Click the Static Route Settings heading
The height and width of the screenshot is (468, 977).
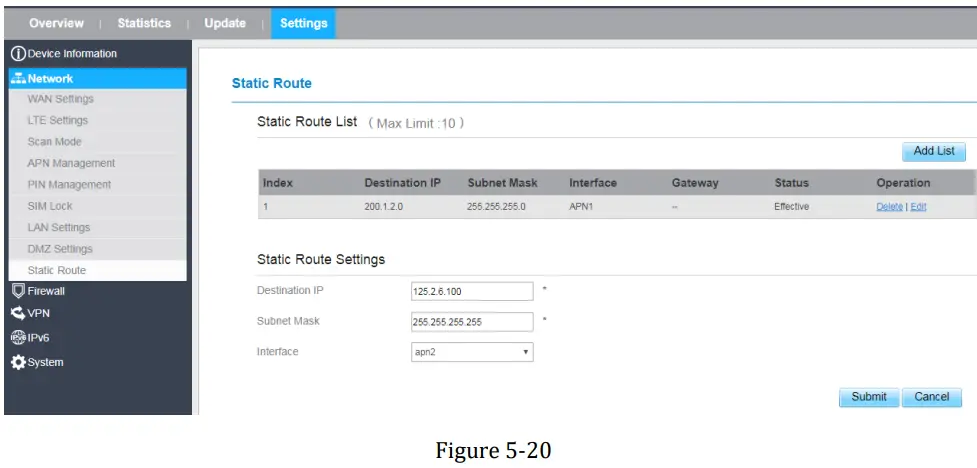tap(321, 259)
